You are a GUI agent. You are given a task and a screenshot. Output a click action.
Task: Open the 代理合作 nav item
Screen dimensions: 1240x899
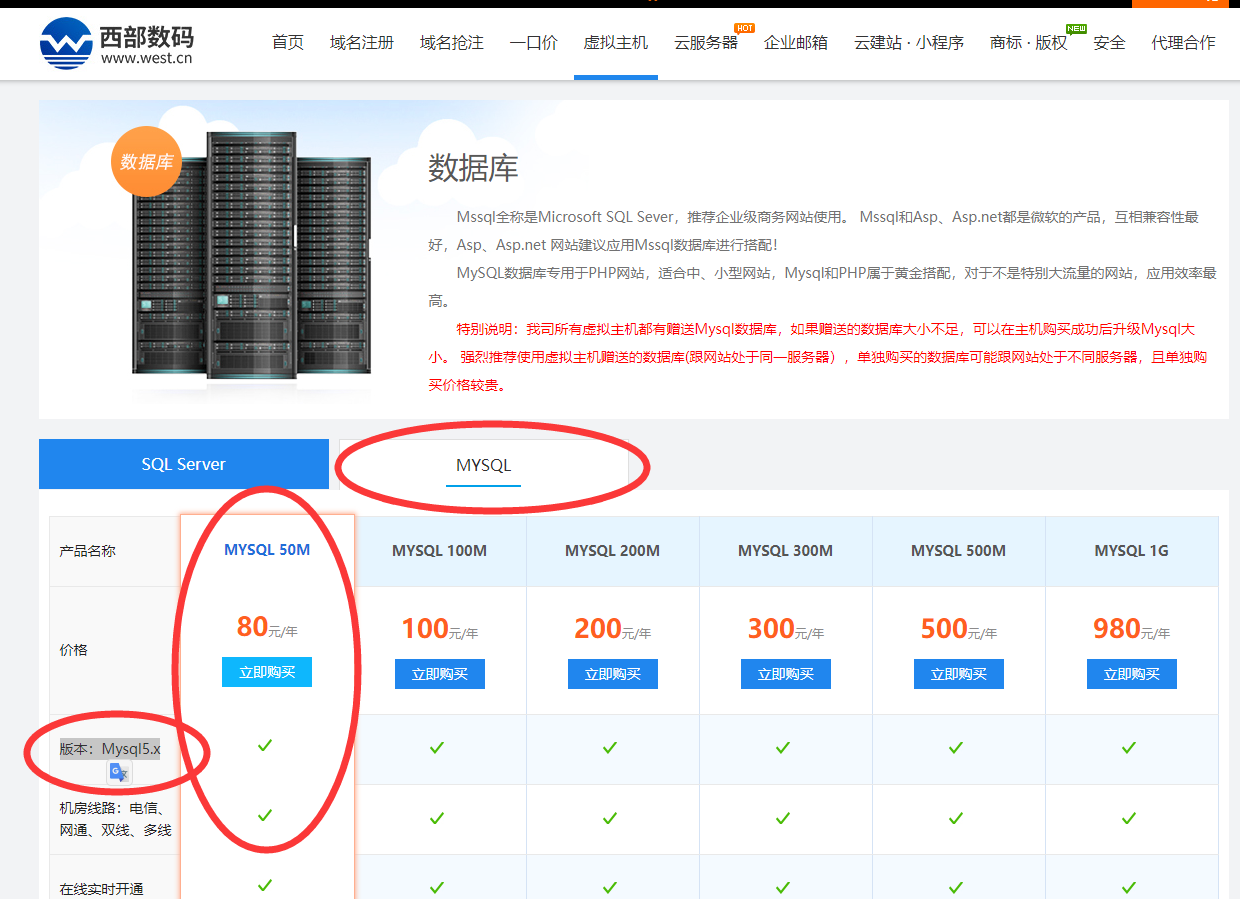1184,42
